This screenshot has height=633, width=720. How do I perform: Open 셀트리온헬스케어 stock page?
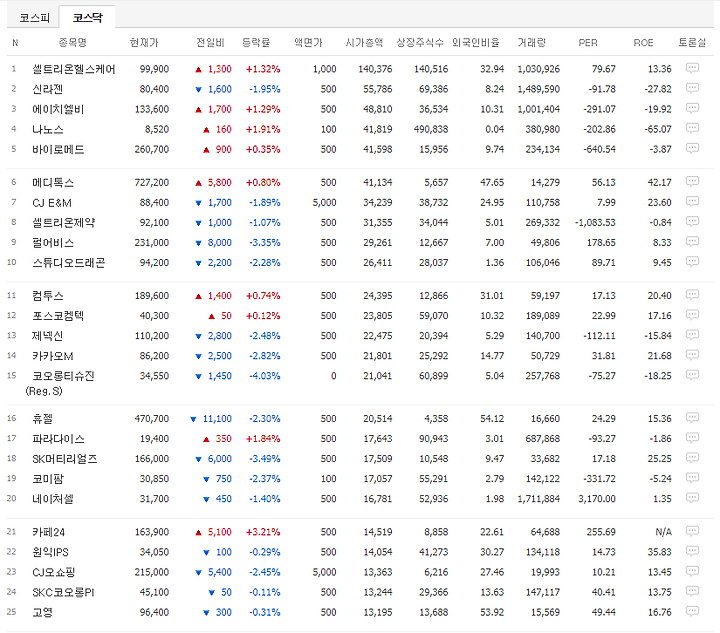tap(73, 69)
